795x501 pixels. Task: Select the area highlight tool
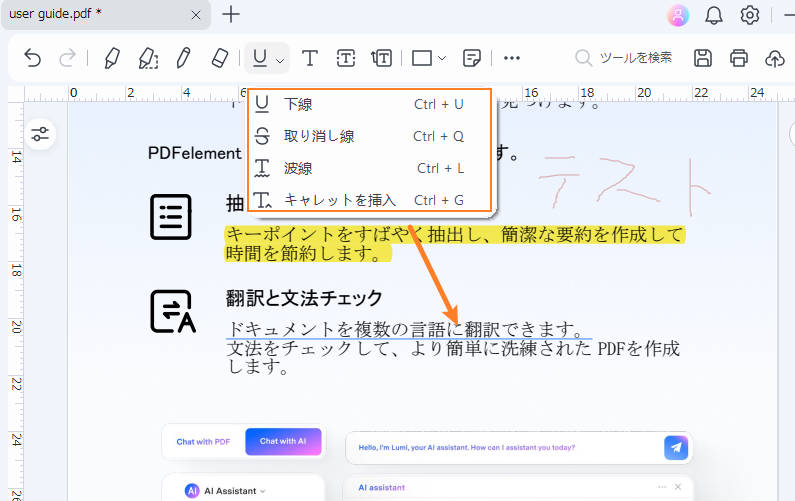(x=148, y=58)
